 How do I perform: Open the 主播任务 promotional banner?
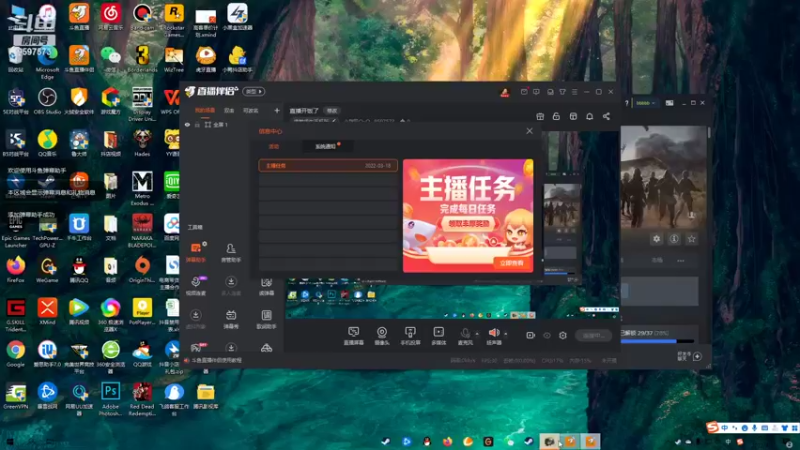click(x=468, y=215)
